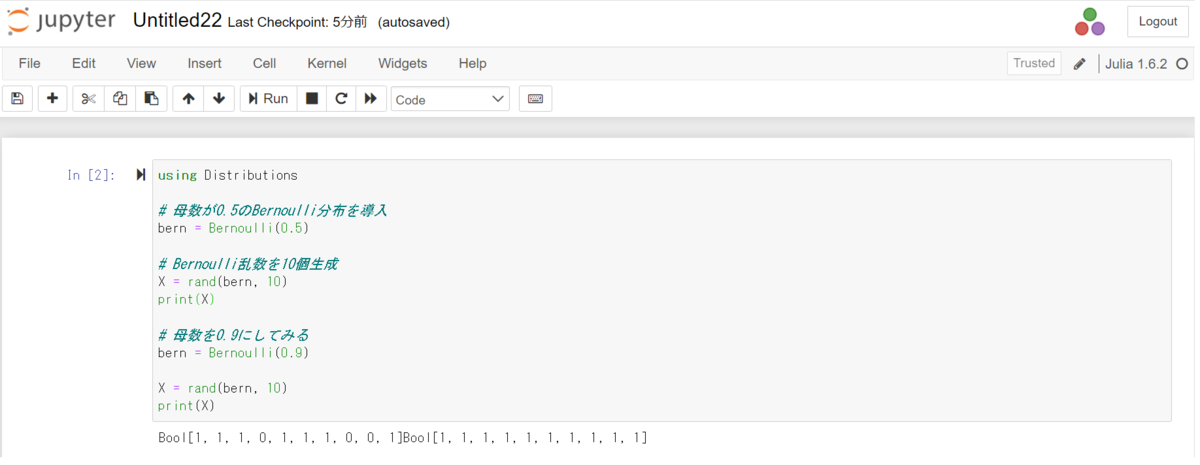Click the 'Julia 1.6.2' kernel name

(1136, 64)
